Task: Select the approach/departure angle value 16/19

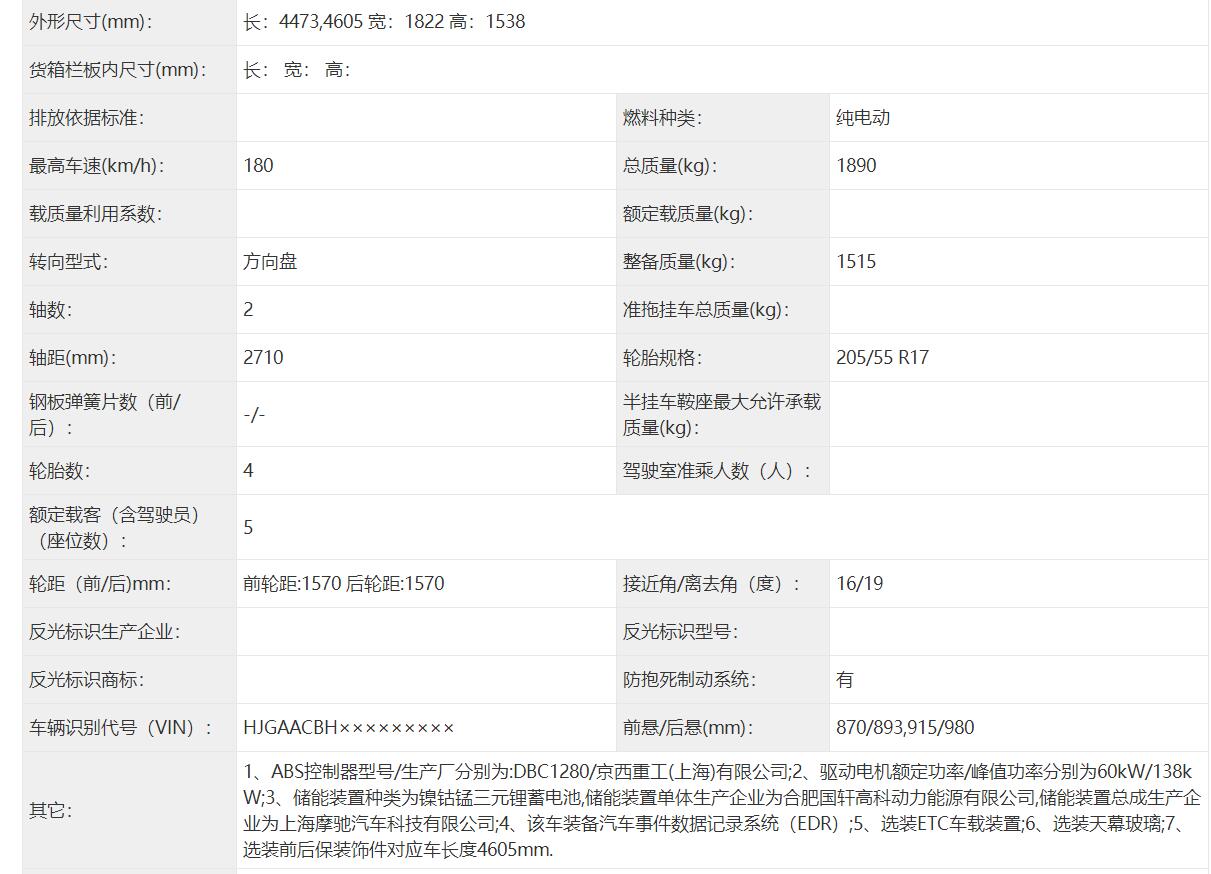Action: pyautogui.click(x=860, y=584)
